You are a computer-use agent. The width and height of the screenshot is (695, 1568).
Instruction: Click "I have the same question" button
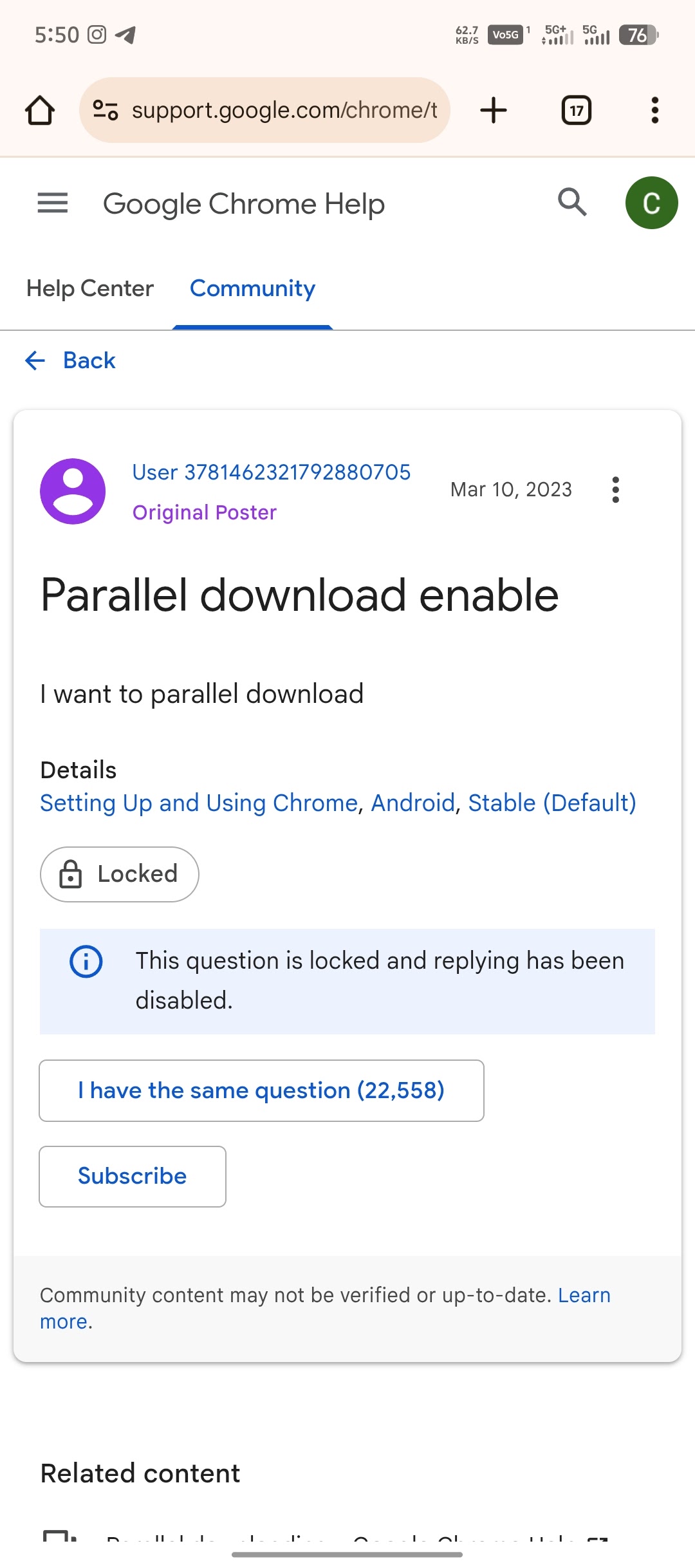tap(261, 1090)
